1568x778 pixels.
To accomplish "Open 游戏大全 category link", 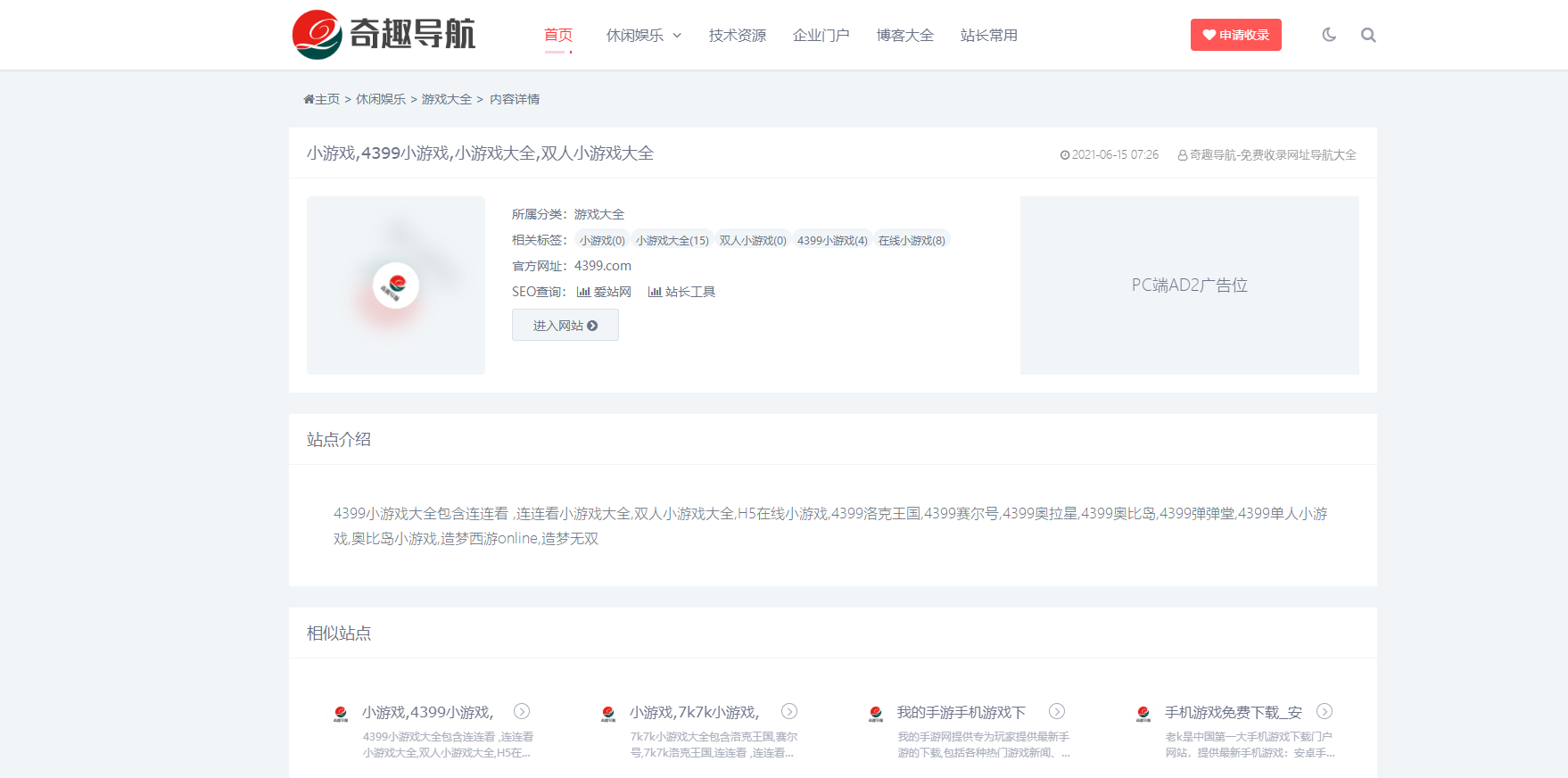I will point(599,214).
